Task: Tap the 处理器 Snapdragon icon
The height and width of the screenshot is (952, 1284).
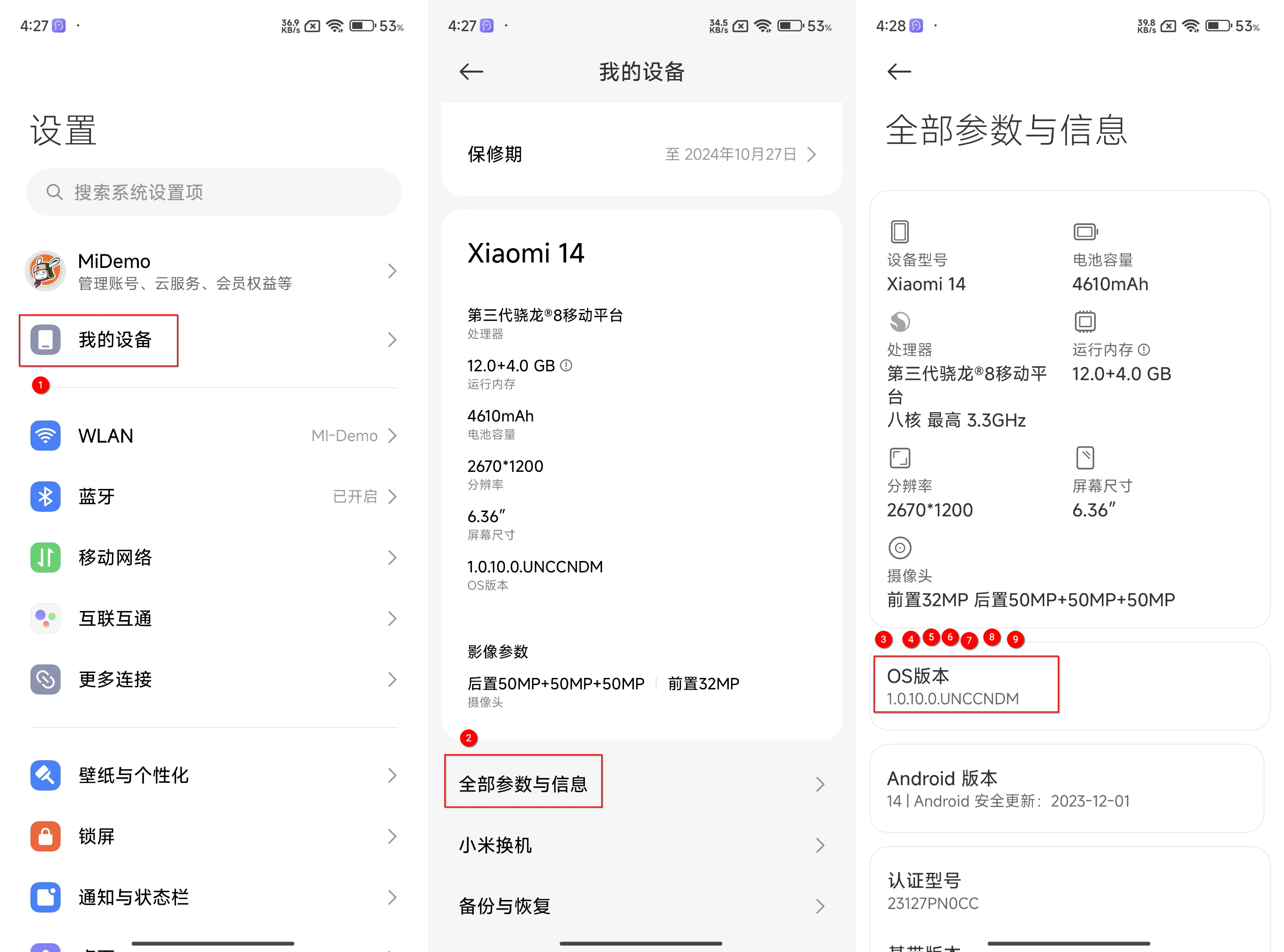Action: (x=900, y=322)
